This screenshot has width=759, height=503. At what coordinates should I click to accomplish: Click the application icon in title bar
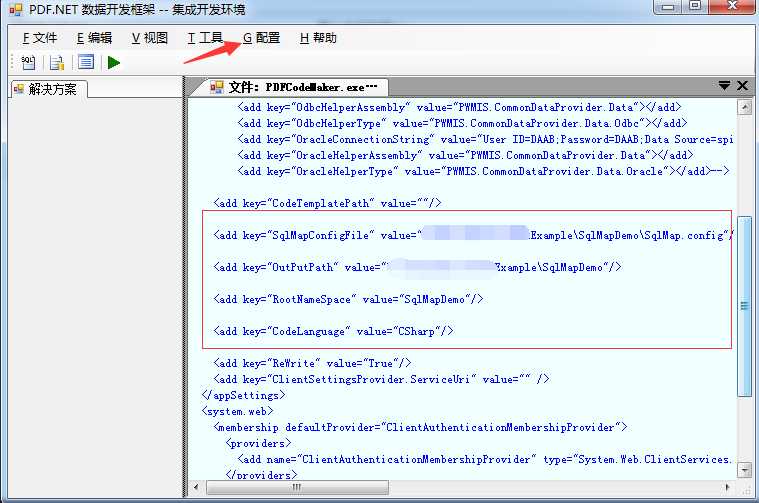(x=16, y=9)
